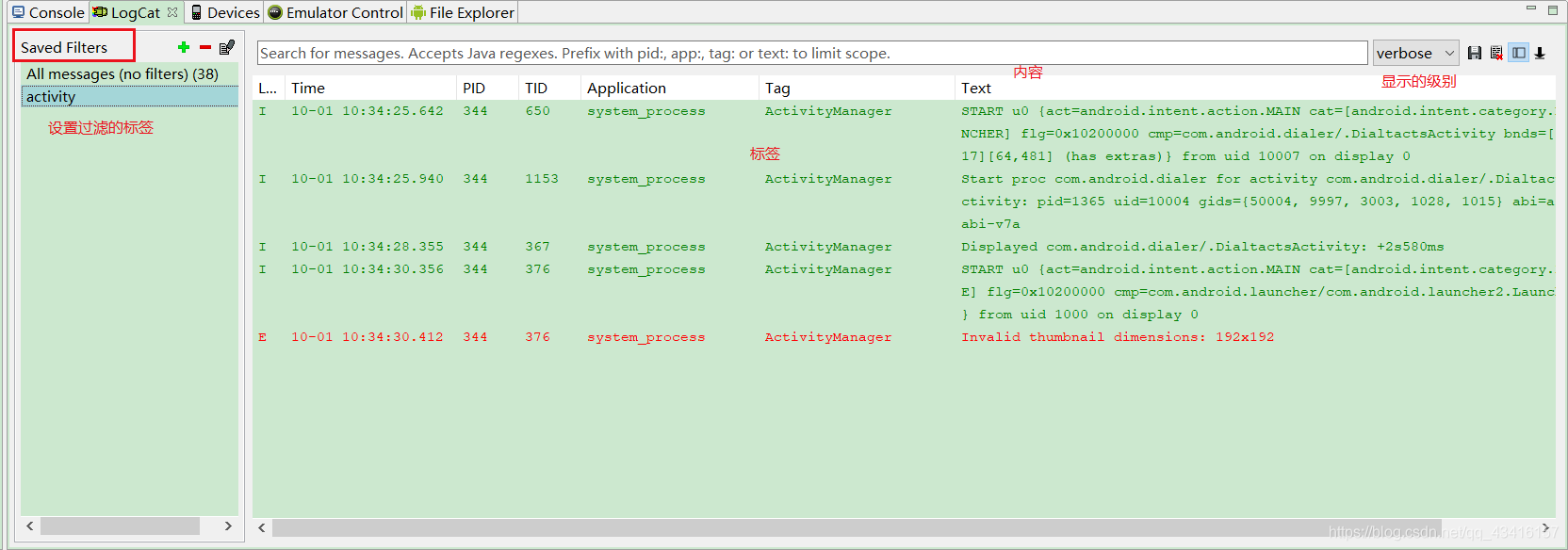Maximize the LogCat view panel

click(x=1553, y=9)
